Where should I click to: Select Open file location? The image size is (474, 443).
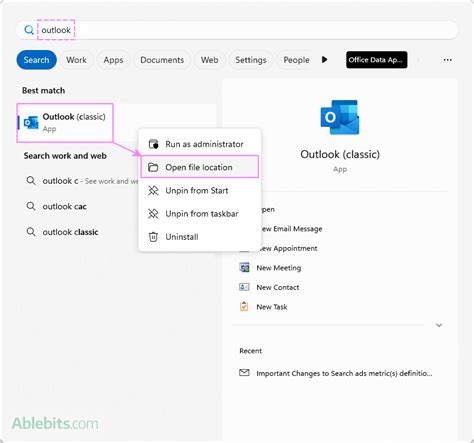point(199,167)
